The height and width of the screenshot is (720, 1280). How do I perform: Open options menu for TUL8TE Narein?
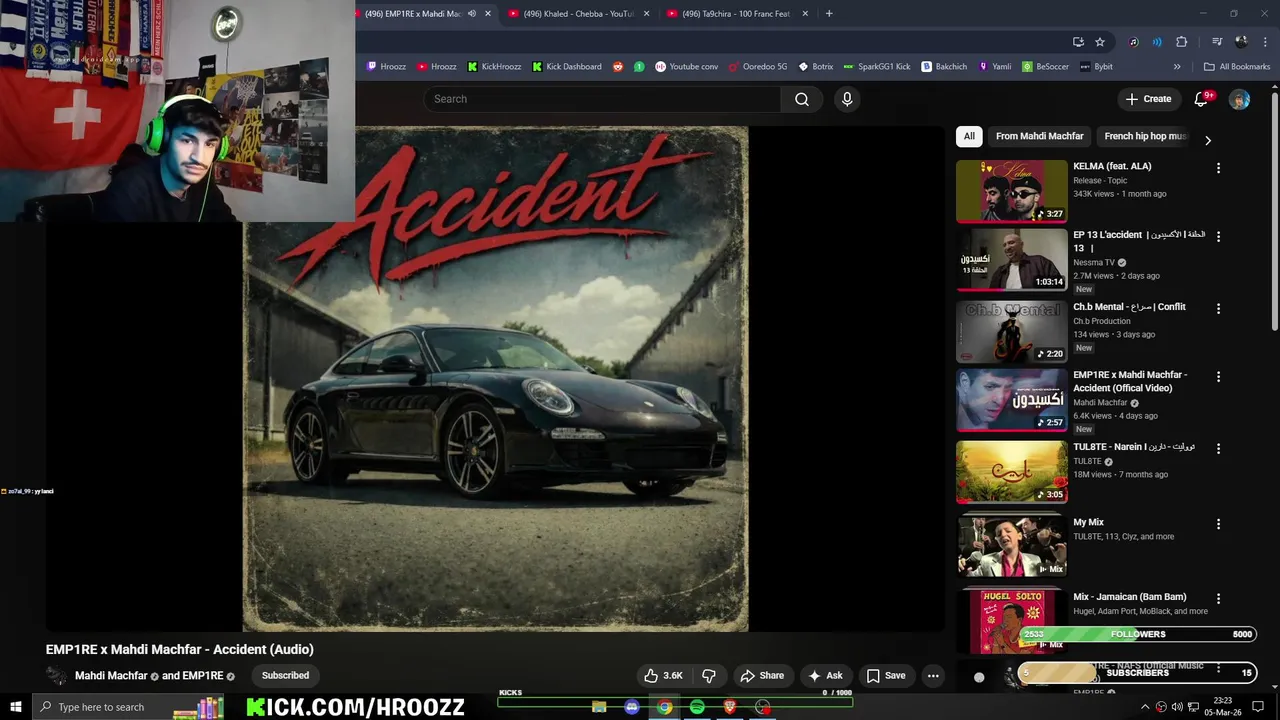tap(1218, 449)
